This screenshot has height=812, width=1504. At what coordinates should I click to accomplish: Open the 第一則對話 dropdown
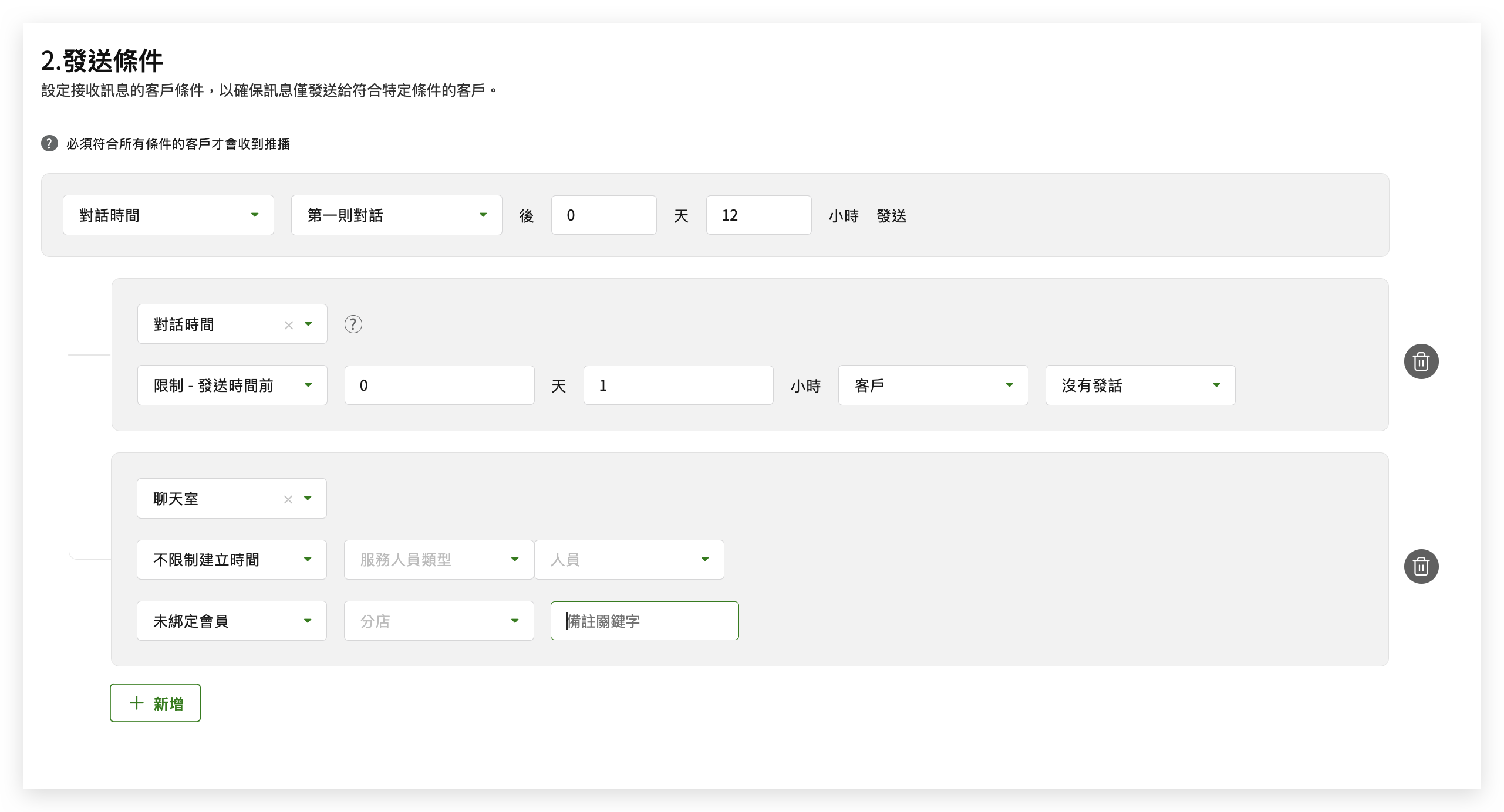[397, 215]
